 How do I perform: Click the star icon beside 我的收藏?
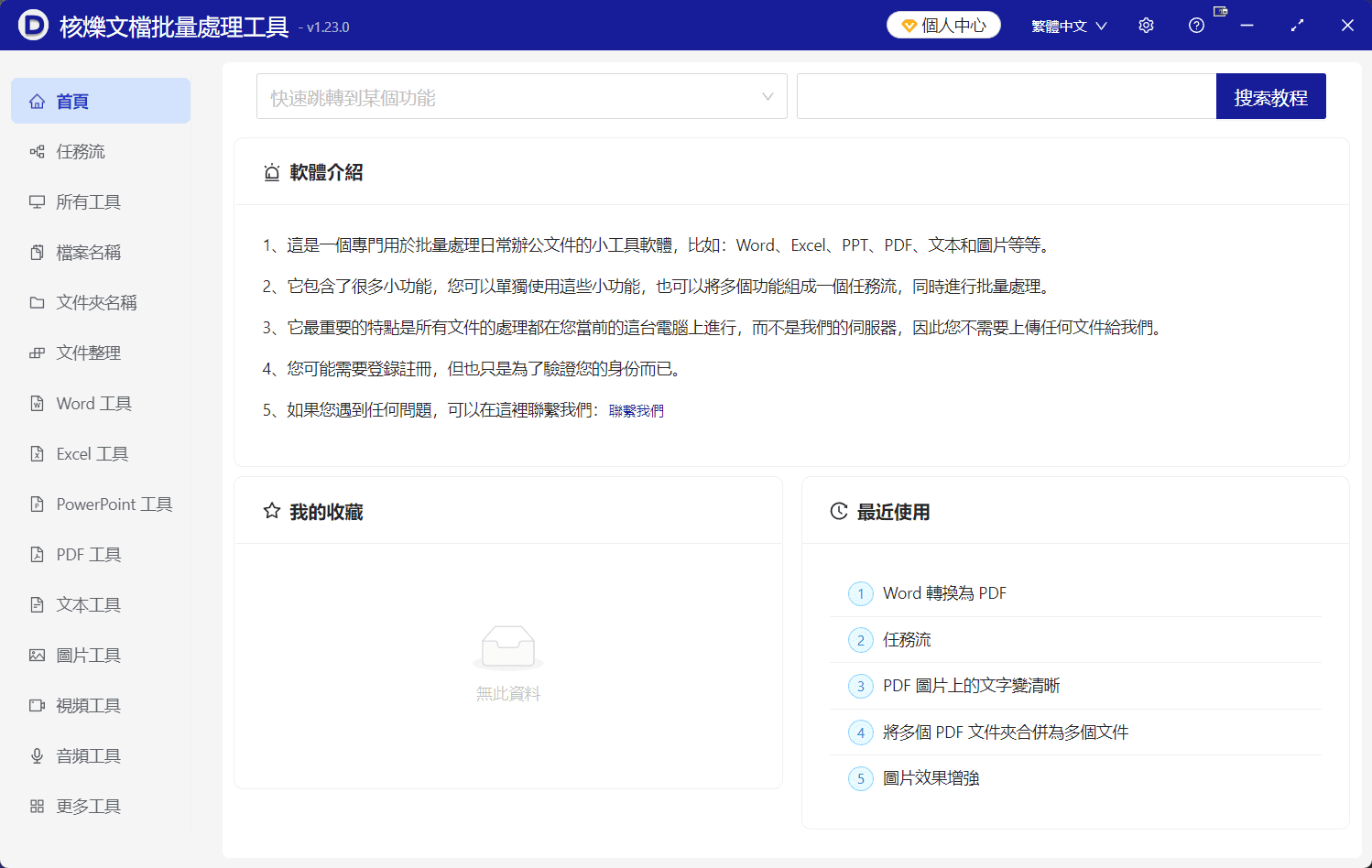[x=272, y=511]
